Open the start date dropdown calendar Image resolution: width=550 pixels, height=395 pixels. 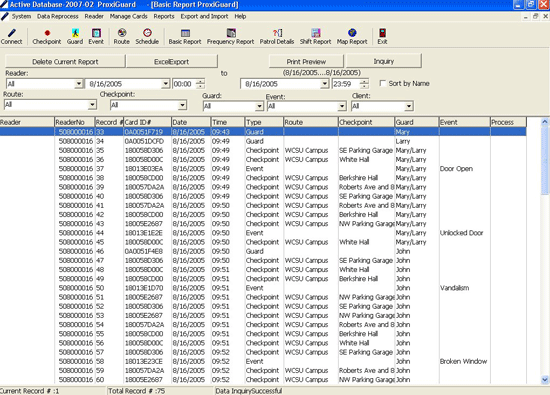click(x=165, y=84)
